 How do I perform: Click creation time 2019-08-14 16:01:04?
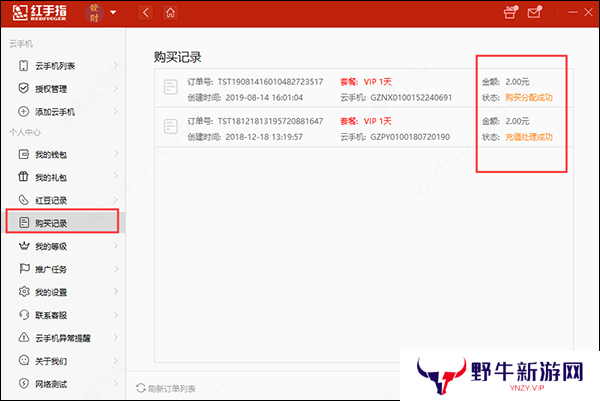(264, 98)
